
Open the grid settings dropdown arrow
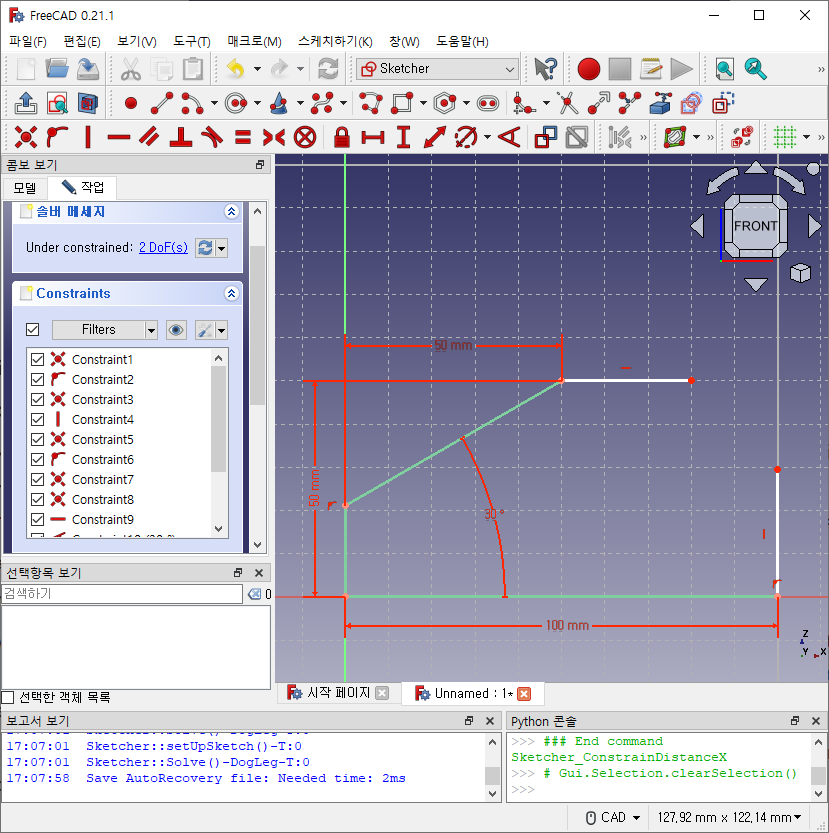point(806,137)
